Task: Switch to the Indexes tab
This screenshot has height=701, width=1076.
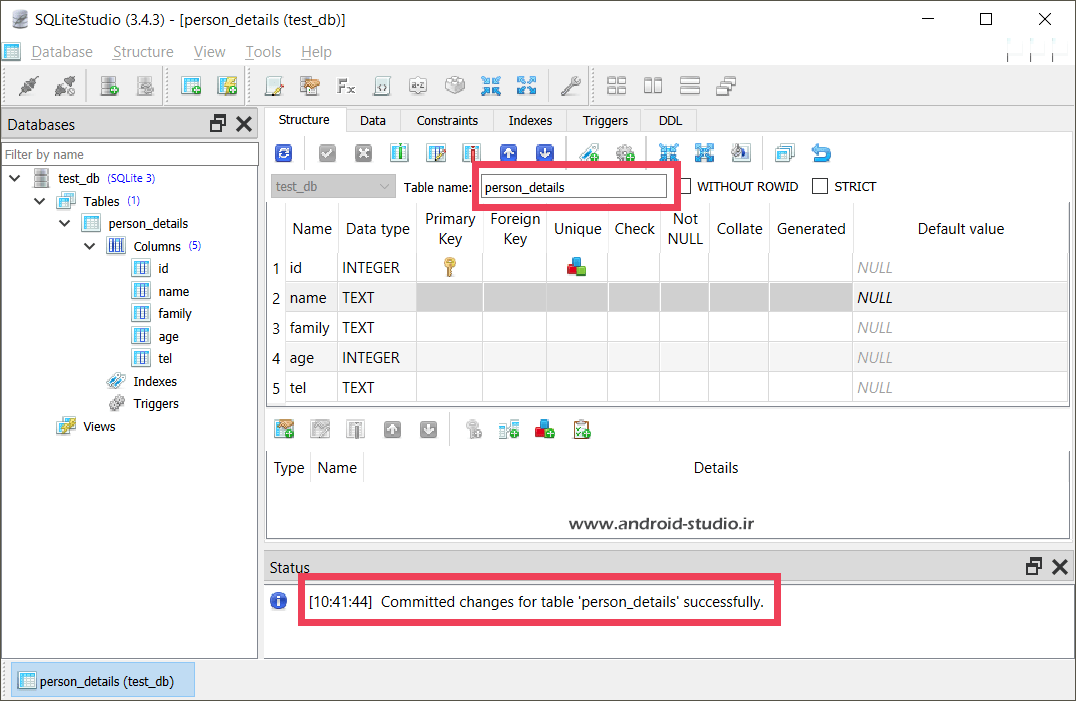Action: click(x=530, y=121)
